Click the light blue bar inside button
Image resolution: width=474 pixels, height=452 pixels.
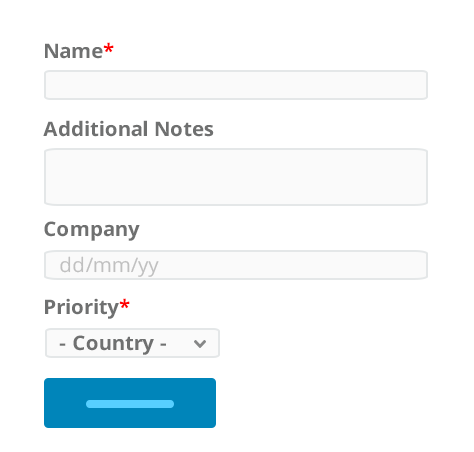[130, 404]
